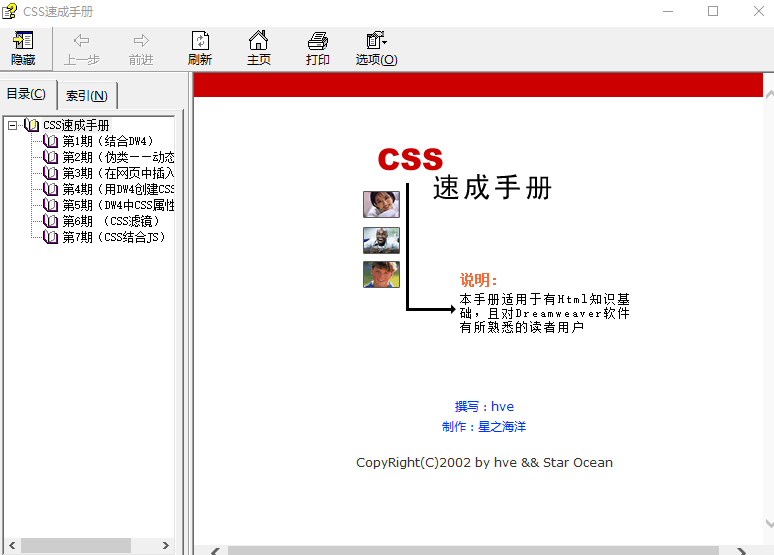Image resolution: width=774 pixels, height=555 pixels.
Task: Click the book icon beside 第1期（结合DW4）
Action: tap(51, 141)
